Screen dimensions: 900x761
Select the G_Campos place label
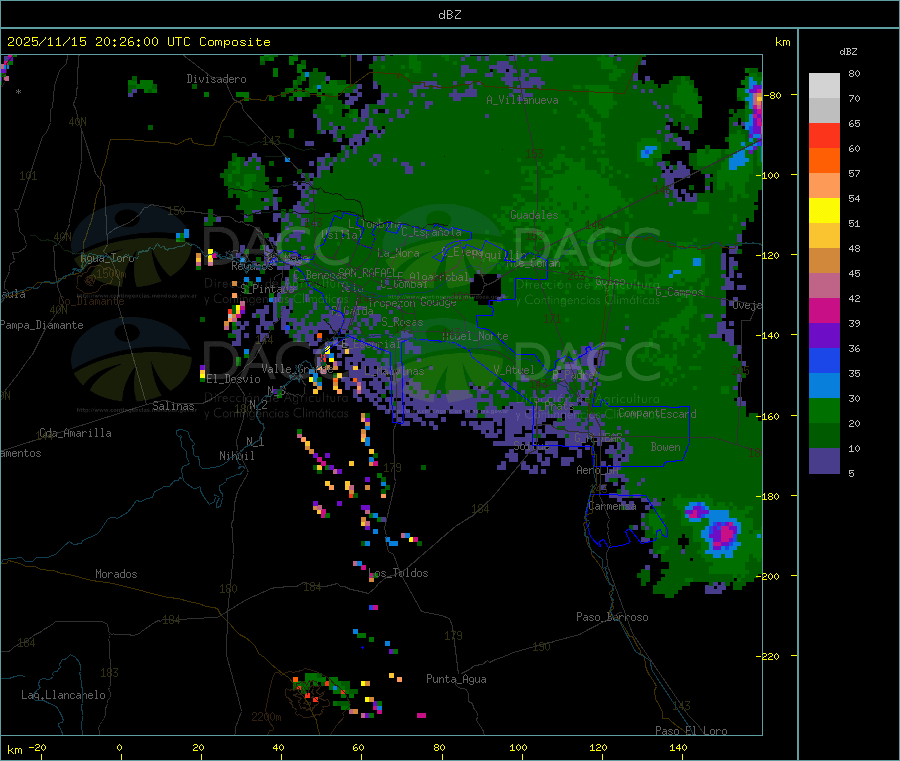(x=679, y=292)
